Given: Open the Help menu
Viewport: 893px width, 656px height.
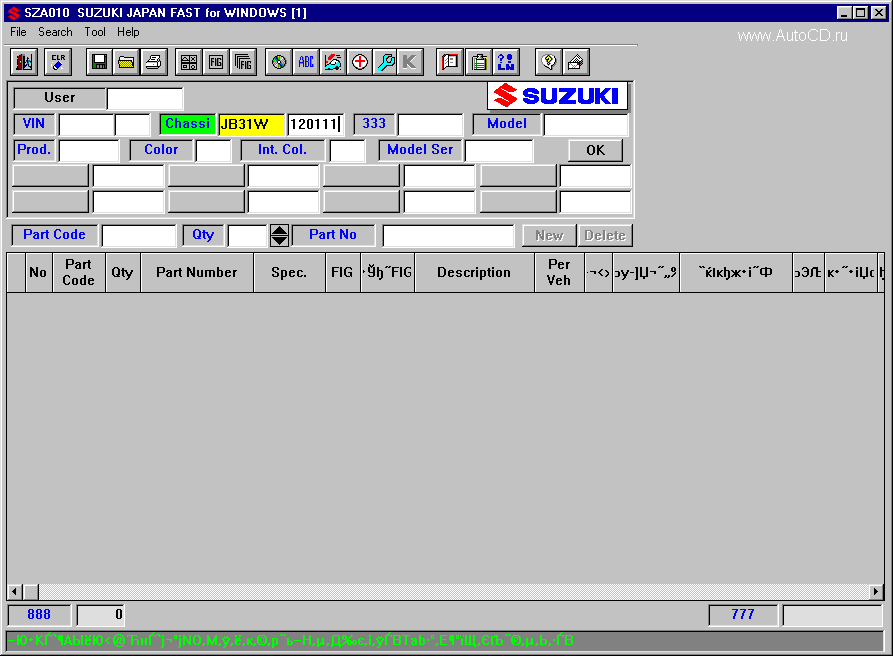Looking at the screenshot, I should pyautogui.click(x=128, y=32).
